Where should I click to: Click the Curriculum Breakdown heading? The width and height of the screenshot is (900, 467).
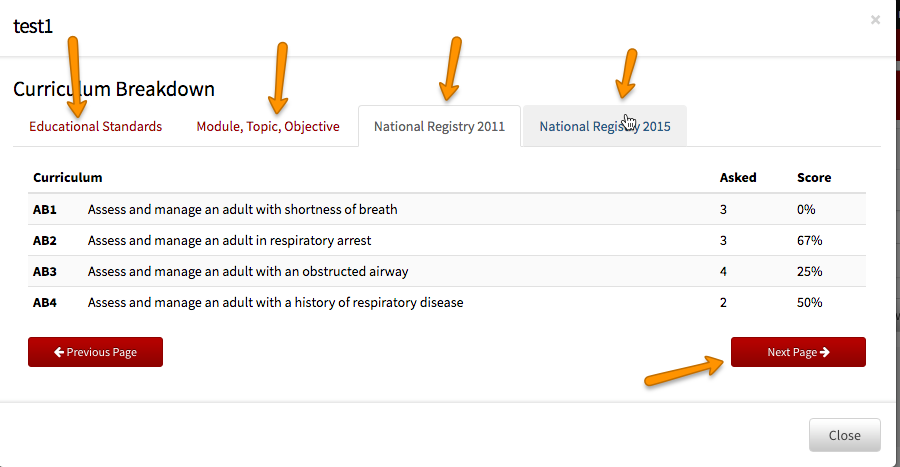coord(114,89)
